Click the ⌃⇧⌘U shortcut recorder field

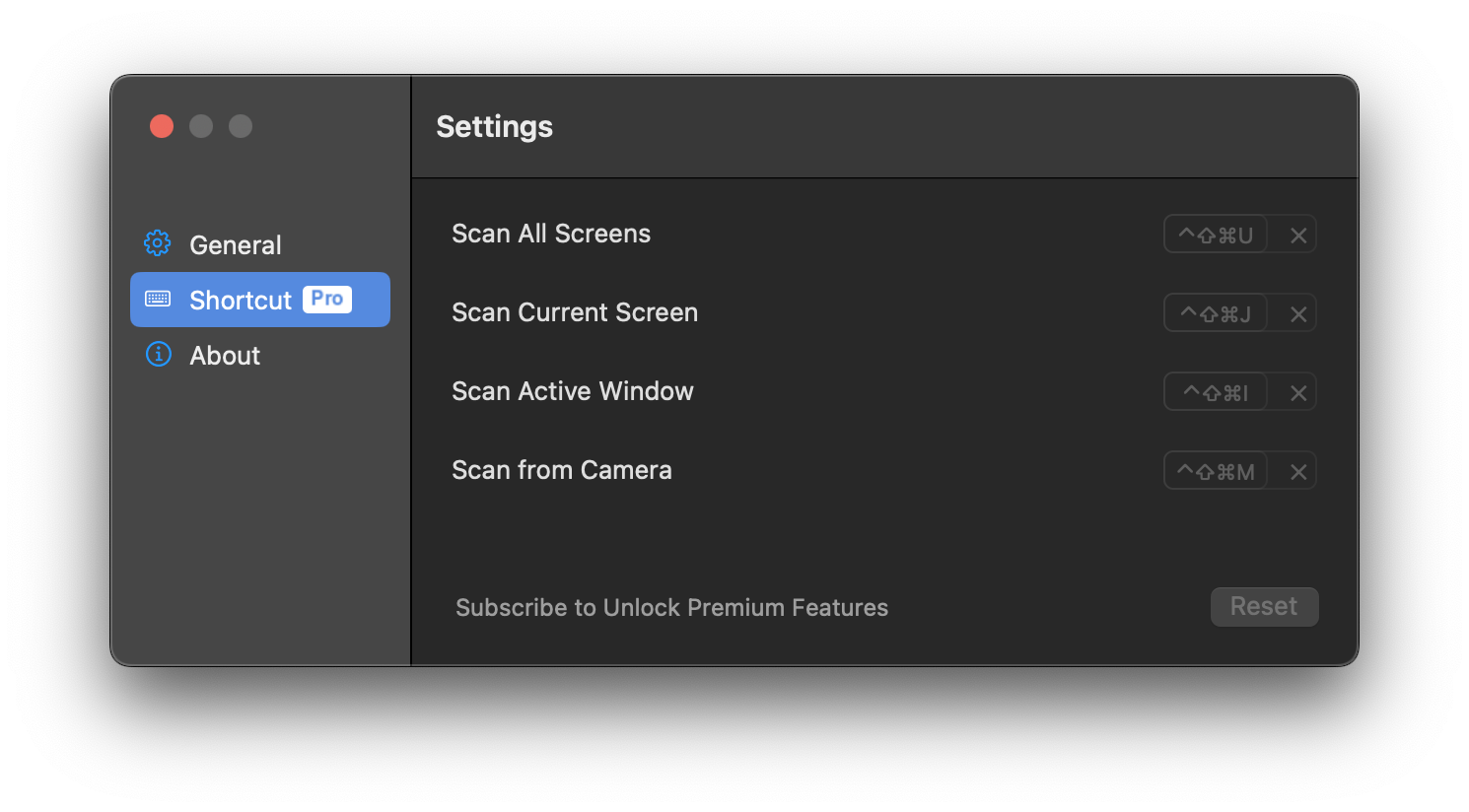pos(1216,234)
